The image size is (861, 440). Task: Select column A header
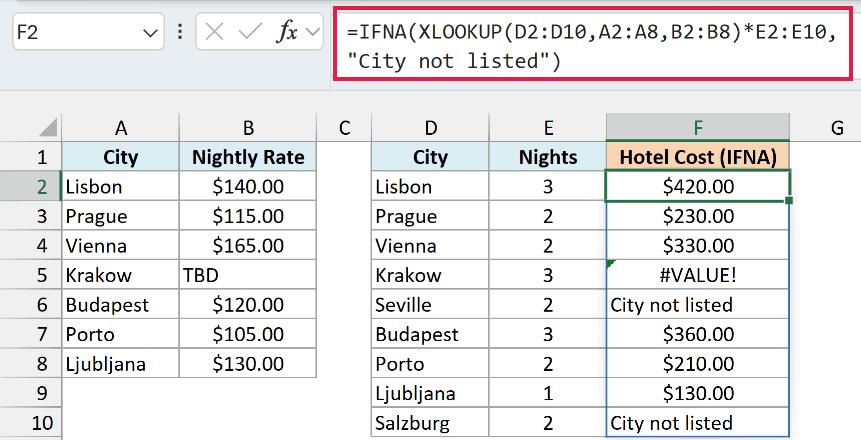pos(121,127)
